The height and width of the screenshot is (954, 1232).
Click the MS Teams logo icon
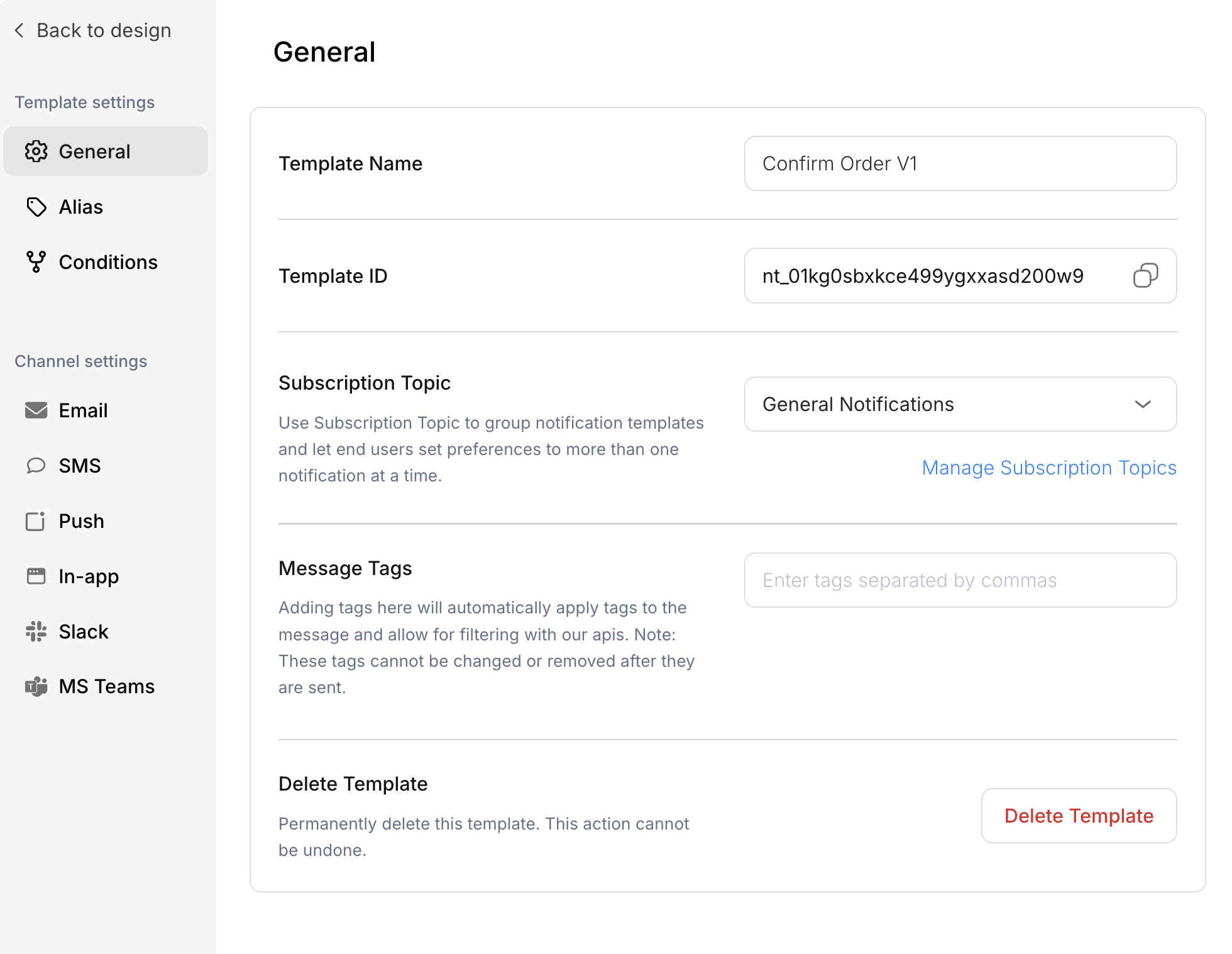click(x=36, y=686)
